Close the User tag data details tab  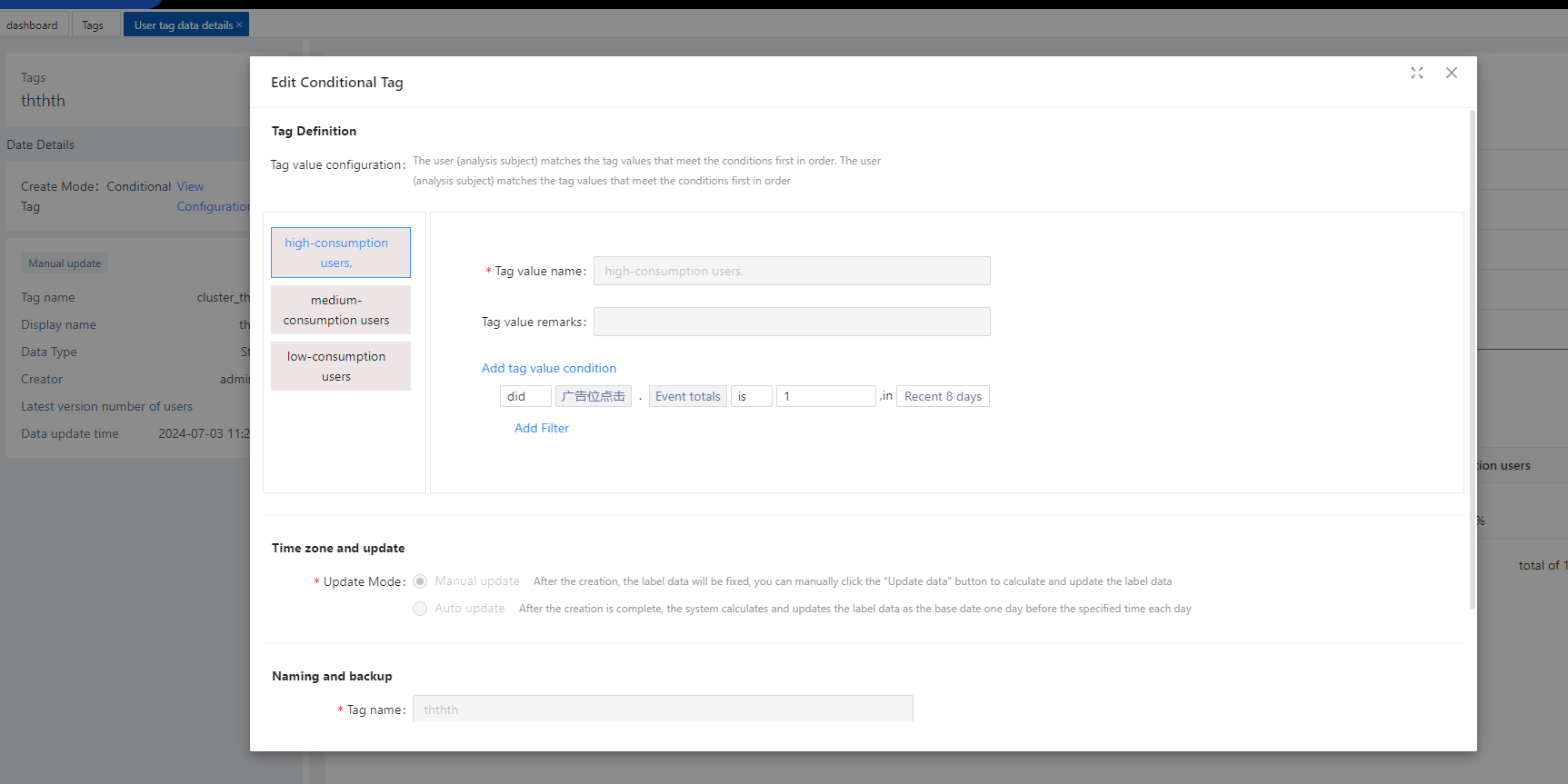[x=239, y=25]
